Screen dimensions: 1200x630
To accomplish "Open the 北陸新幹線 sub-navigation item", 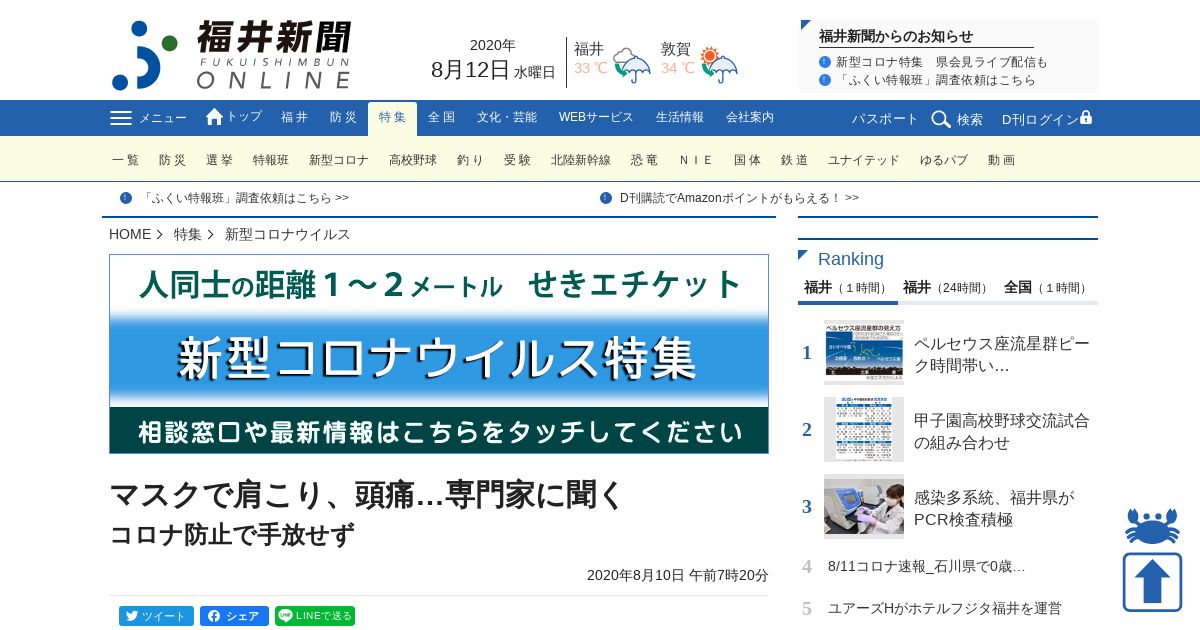I will tap(581, 160).
